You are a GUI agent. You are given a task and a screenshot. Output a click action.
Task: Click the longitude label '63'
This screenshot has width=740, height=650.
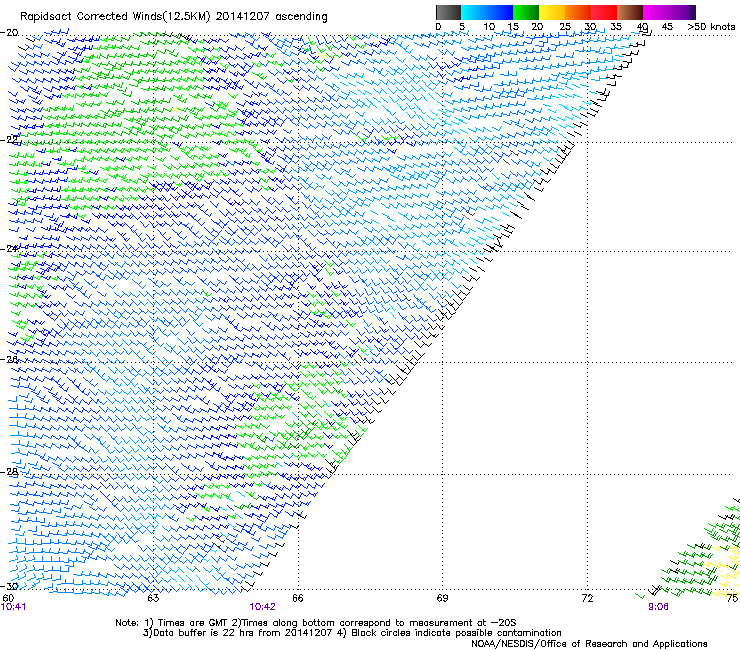(153, 598)
